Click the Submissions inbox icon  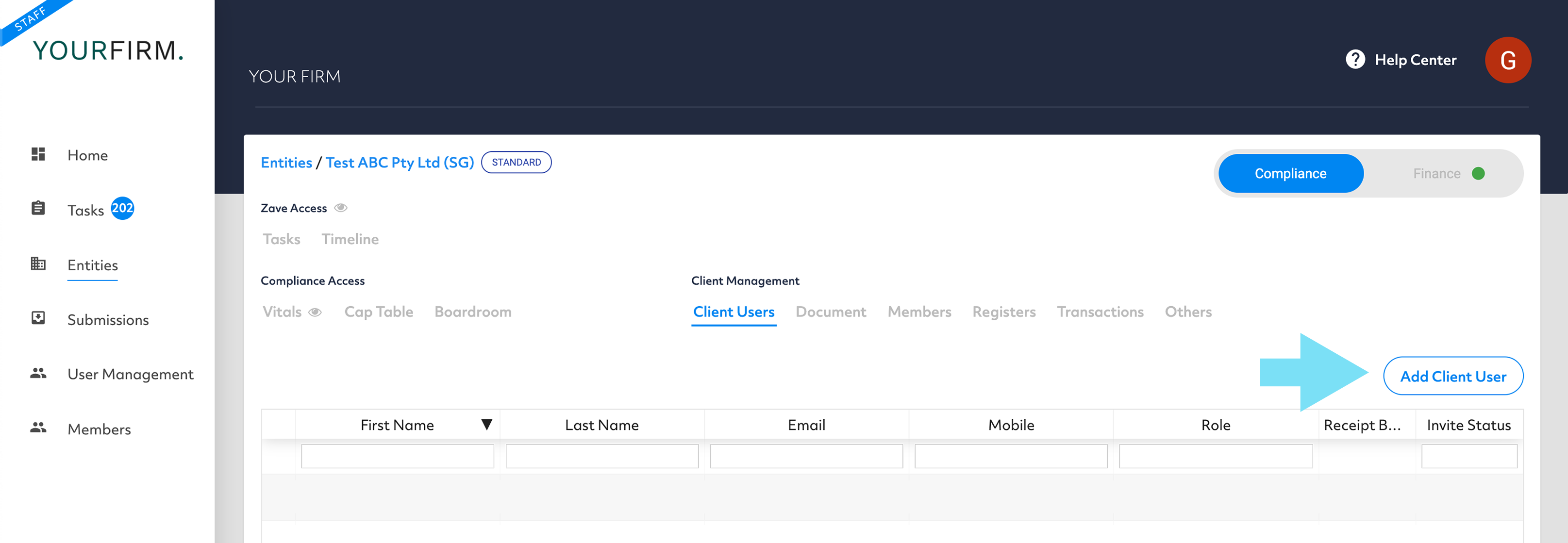[38, 318]
